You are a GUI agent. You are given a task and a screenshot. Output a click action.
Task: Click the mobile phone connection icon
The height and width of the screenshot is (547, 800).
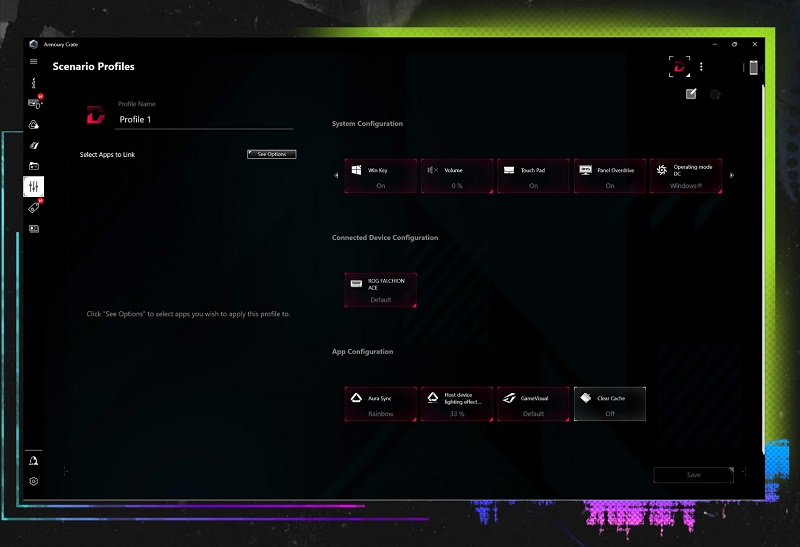pyautogui.click(x=754, y=67)
